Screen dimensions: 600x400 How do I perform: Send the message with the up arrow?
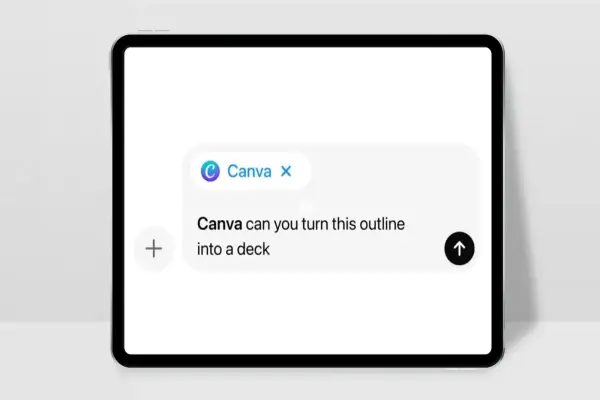click(459, 250)
